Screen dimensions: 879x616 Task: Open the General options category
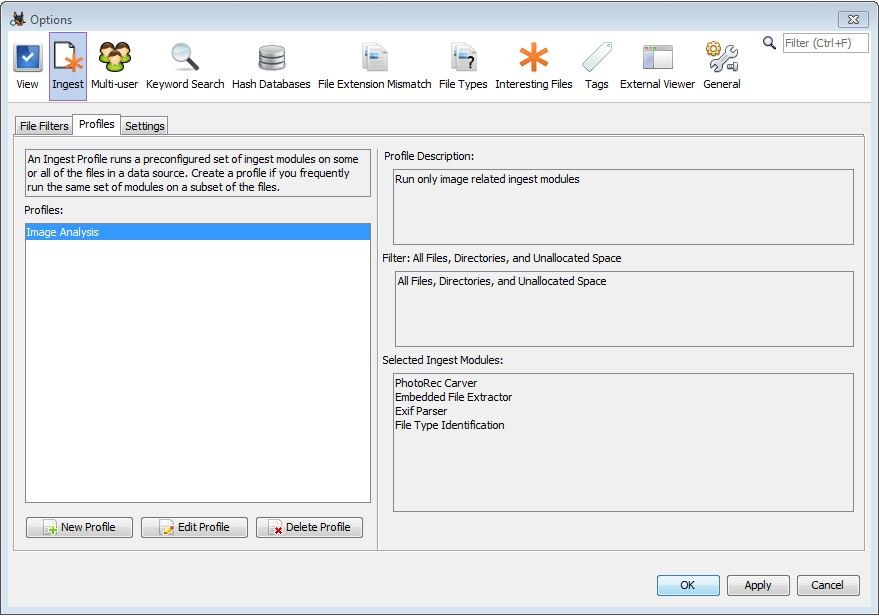click(x=721, y=66)
